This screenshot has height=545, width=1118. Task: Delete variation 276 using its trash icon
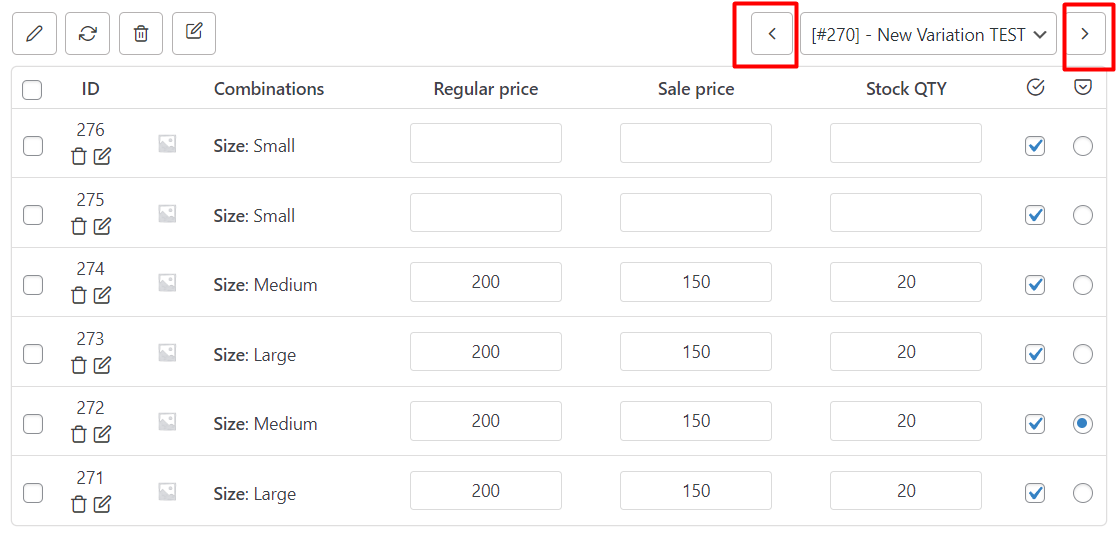tap(79, 156)
